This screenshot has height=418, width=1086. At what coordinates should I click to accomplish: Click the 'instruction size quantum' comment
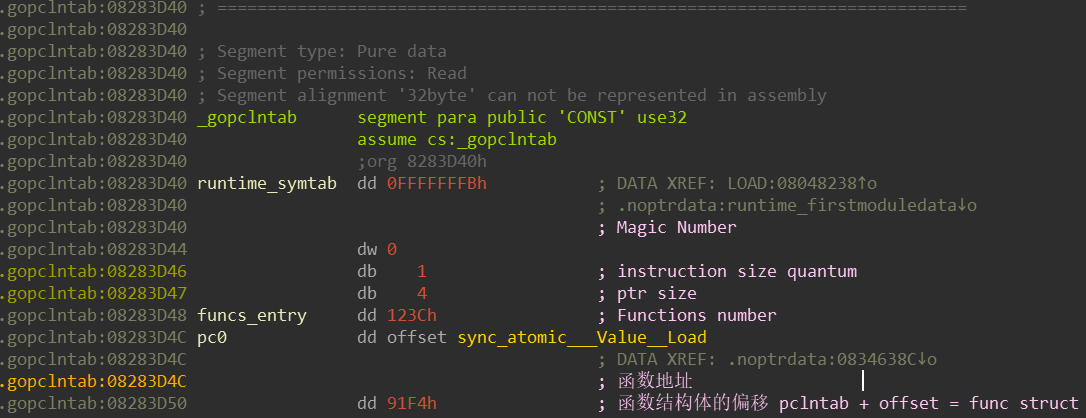coord(737,271)
